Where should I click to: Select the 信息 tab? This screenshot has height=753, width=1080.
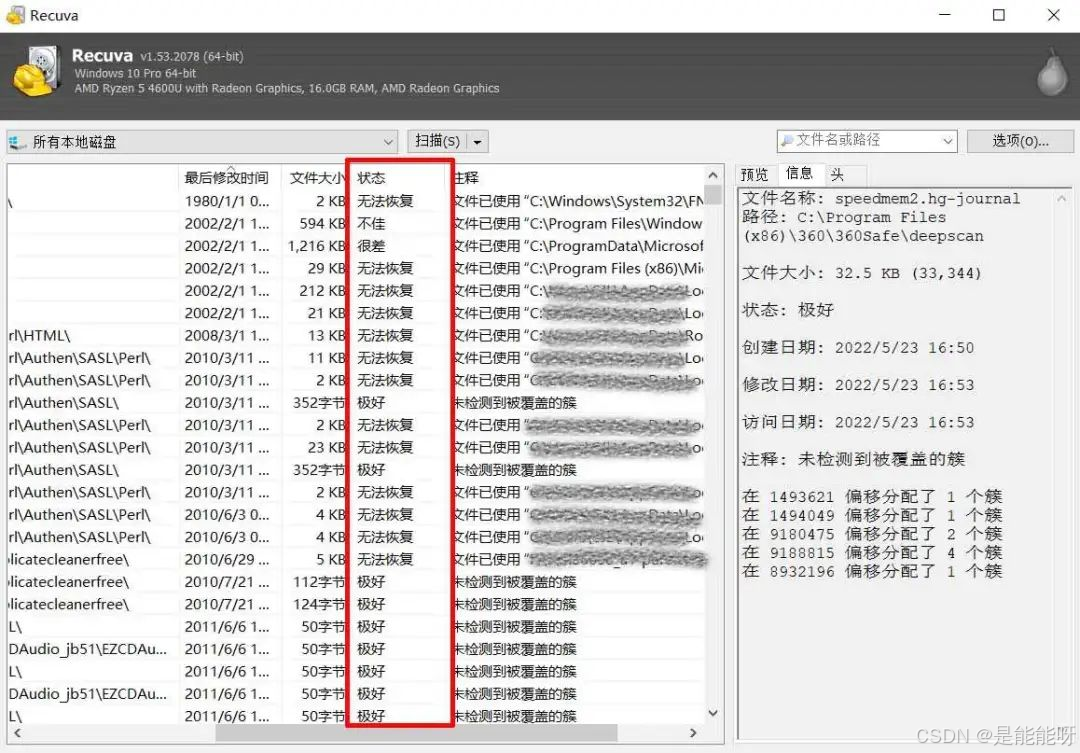[x=800, y=173]
